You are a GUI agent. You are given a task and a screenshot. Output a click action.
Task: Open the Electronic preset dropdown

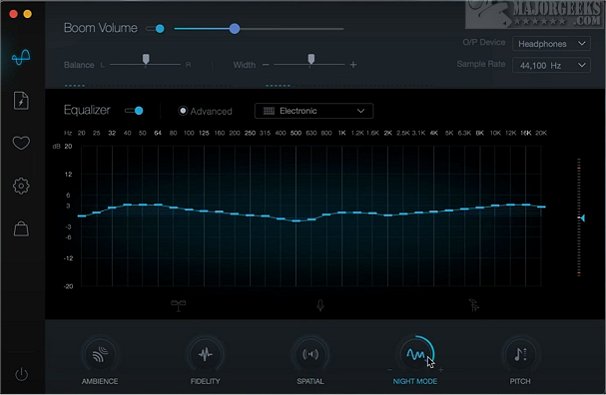314,111
